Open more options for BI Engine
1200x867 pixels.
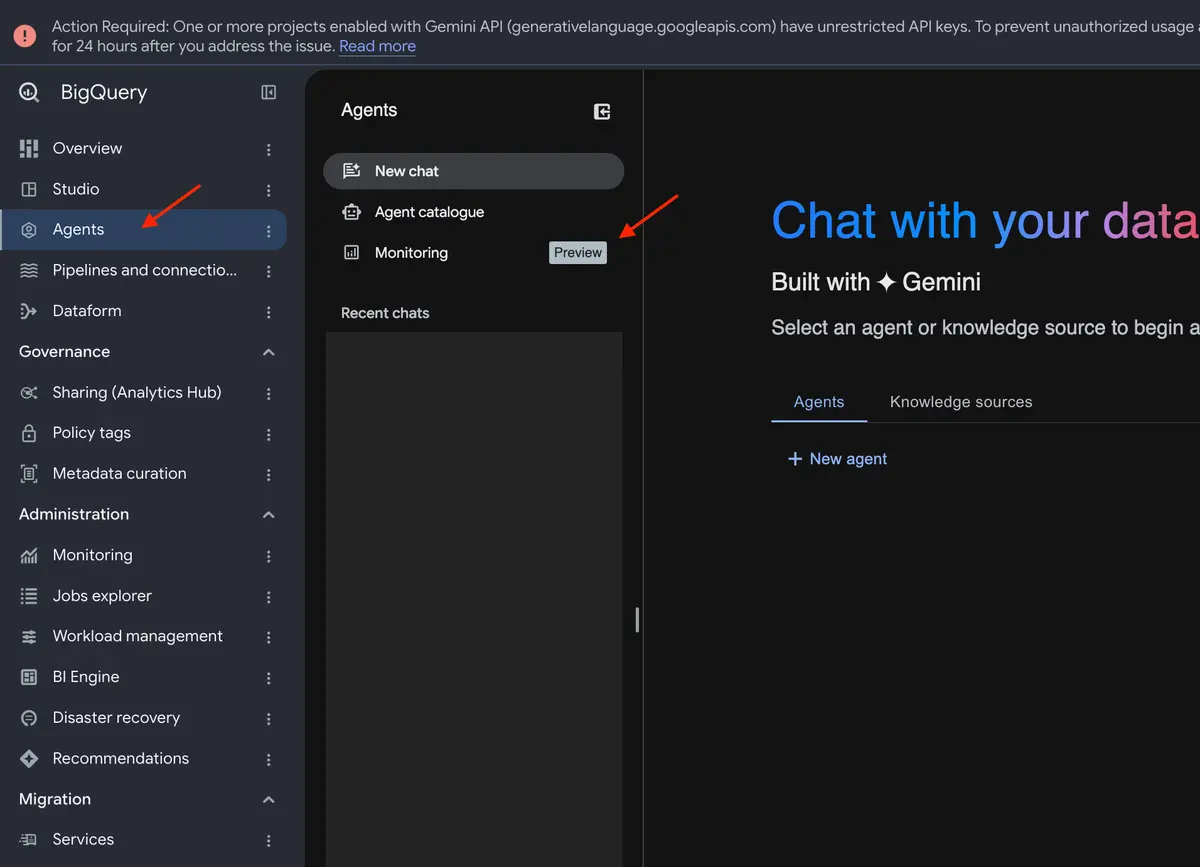pos(268,678)
